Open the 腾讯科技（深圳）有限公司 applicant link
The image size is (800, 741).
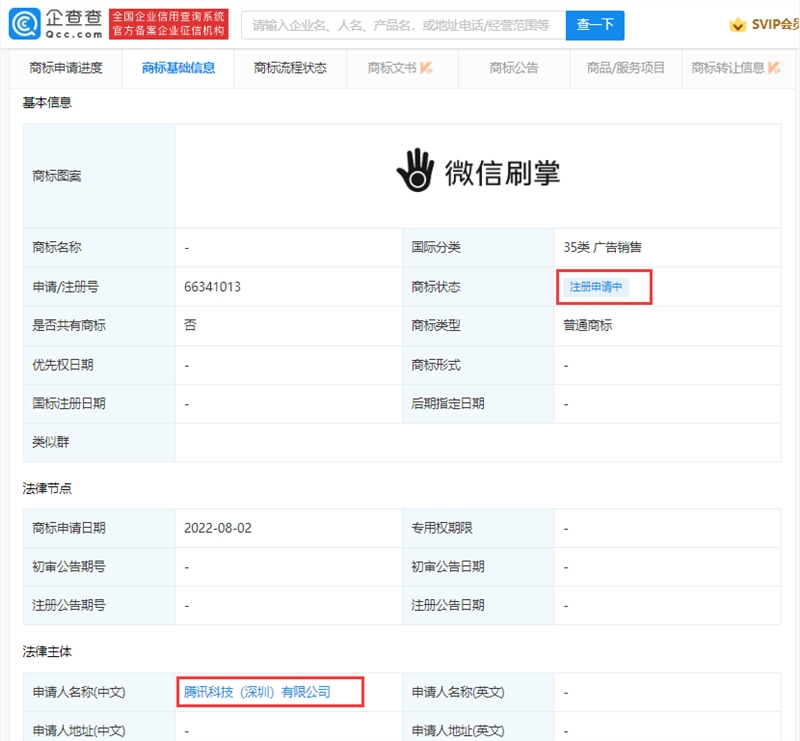click(x=257, y=691)
